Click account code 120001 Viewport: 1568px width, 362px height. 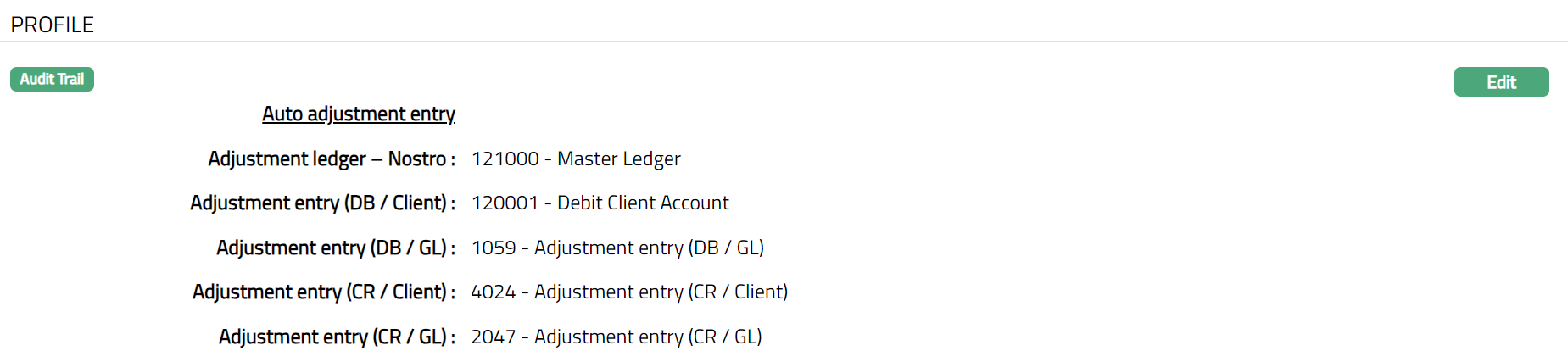point(505,203)
